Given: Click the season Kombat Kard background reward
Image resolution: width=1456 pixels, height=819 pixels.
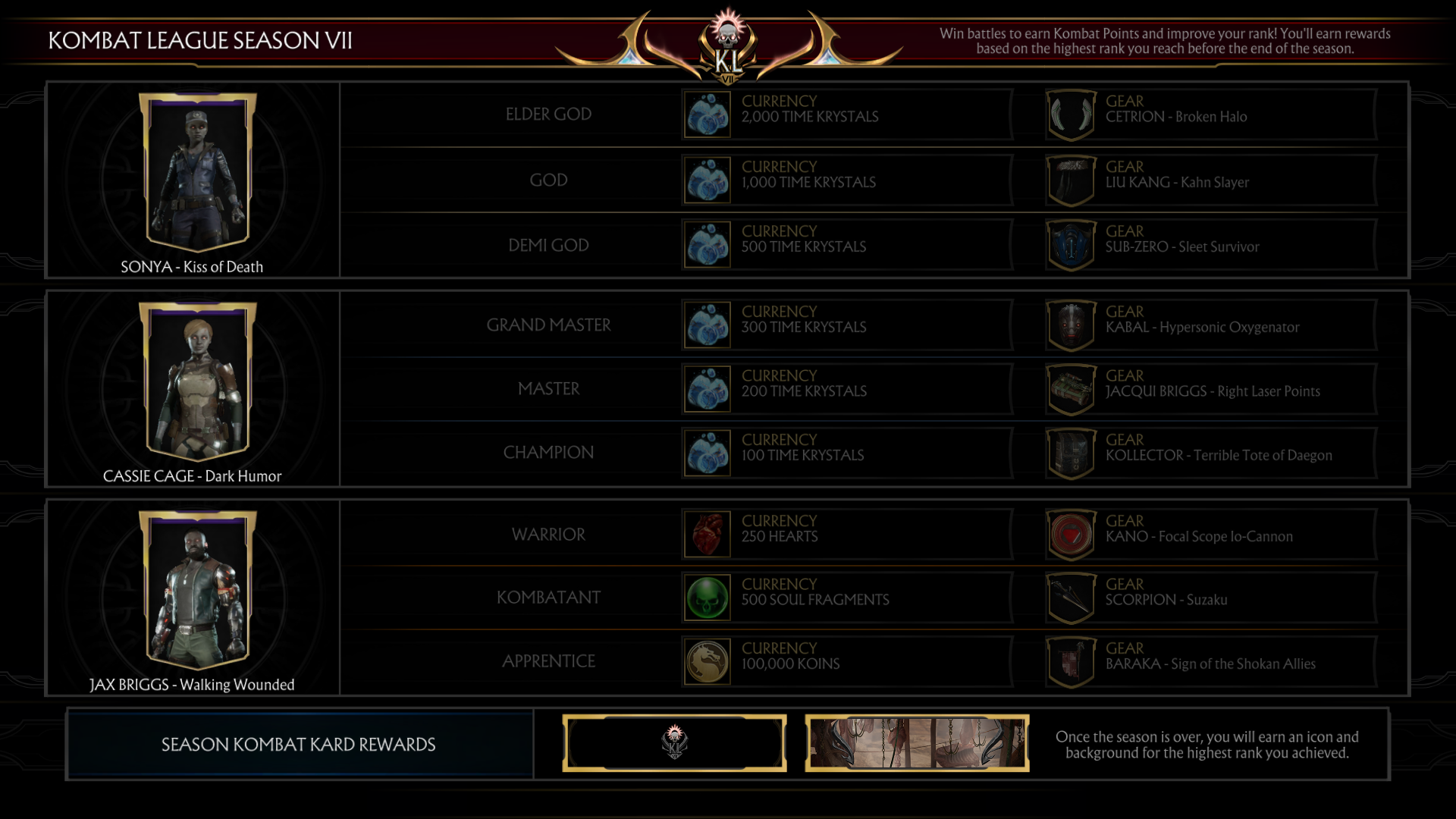Looking at the screenshot, I should [x=917, y=743].
